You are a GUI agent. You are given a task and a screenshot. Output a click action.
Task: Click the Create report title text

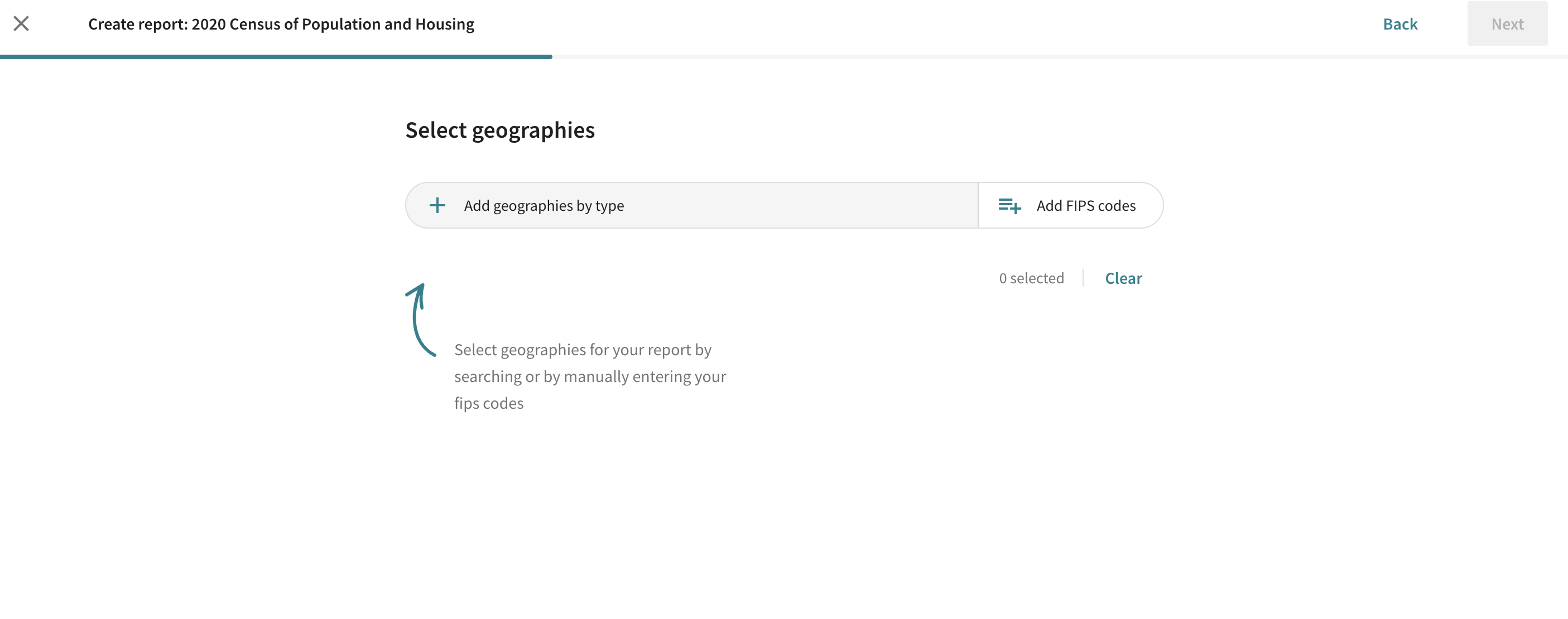pyautogui.click(x=138, y=25)
